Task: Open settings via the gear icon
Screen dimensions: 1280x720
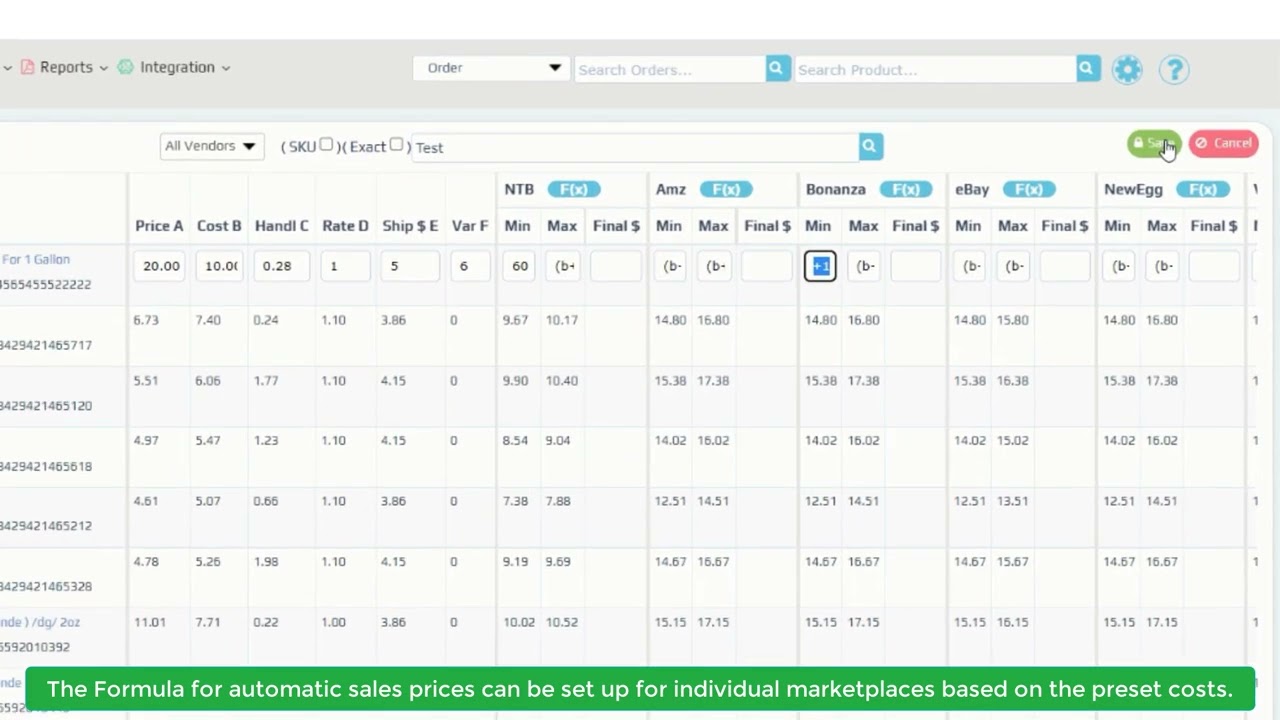Action: click(x=1127, y=69)
